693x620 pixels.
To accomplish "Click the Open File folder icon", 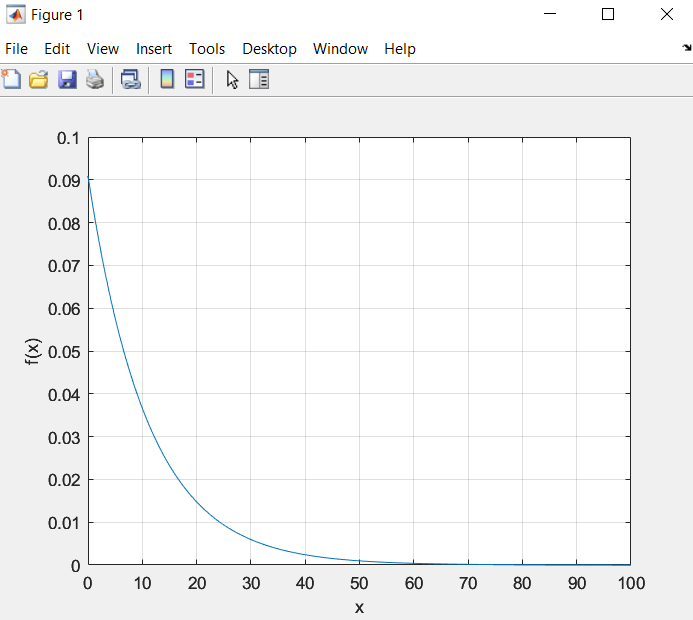I will (38, 80).
